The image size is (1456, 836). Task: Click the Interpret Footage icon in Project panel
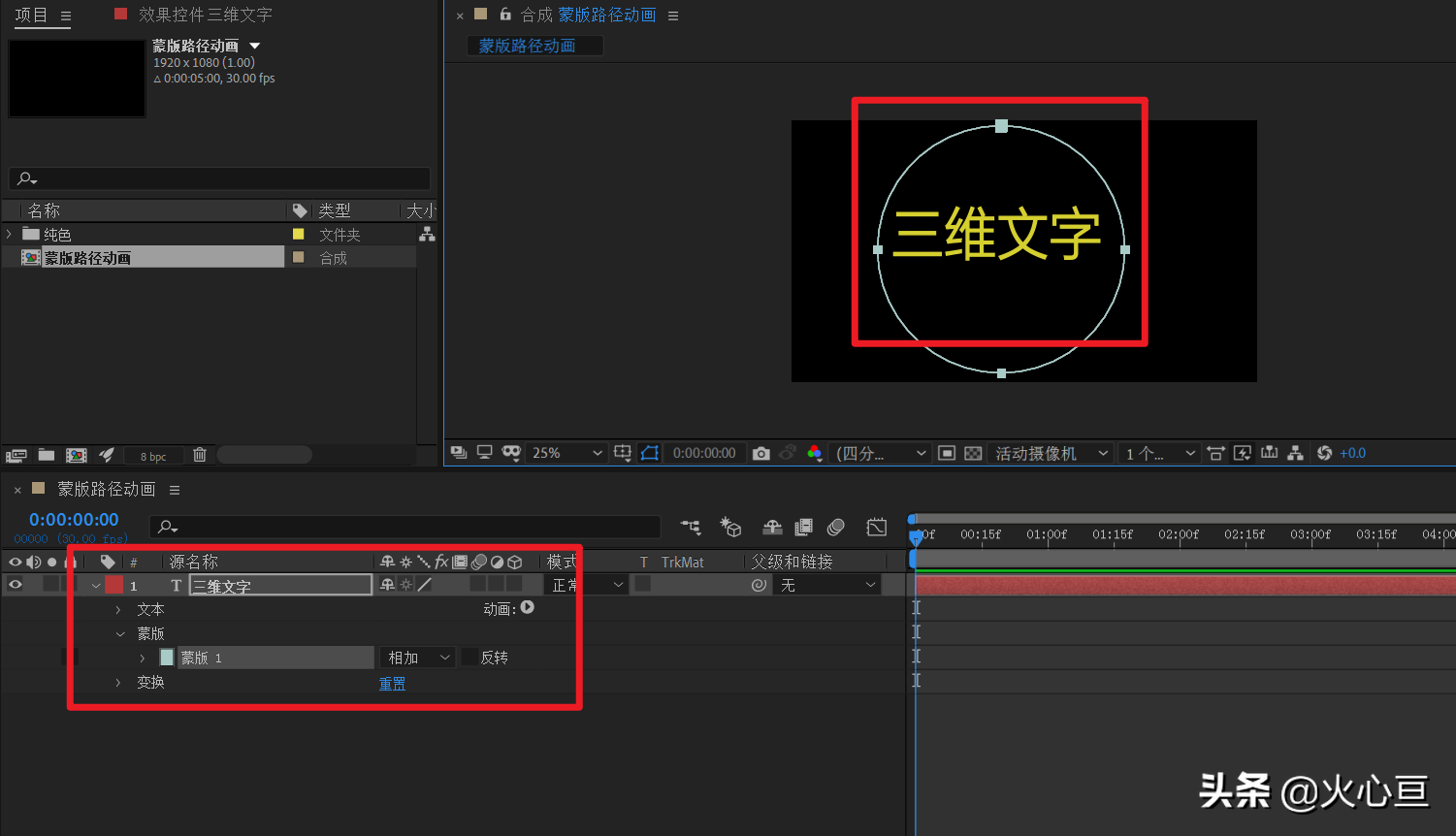point(16,455)
